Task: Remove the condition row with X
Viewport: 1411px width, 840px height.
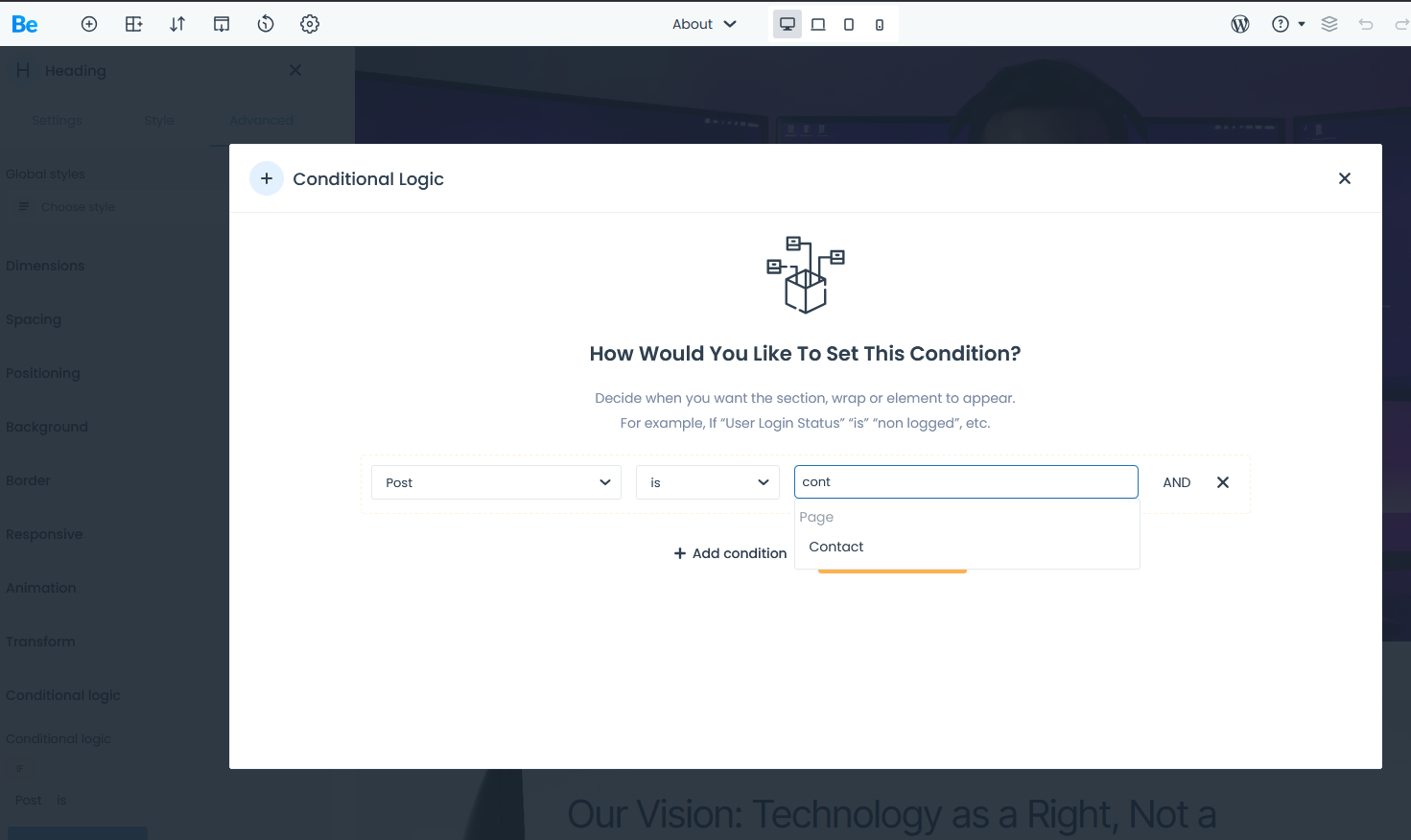Action: point(1223,482)
